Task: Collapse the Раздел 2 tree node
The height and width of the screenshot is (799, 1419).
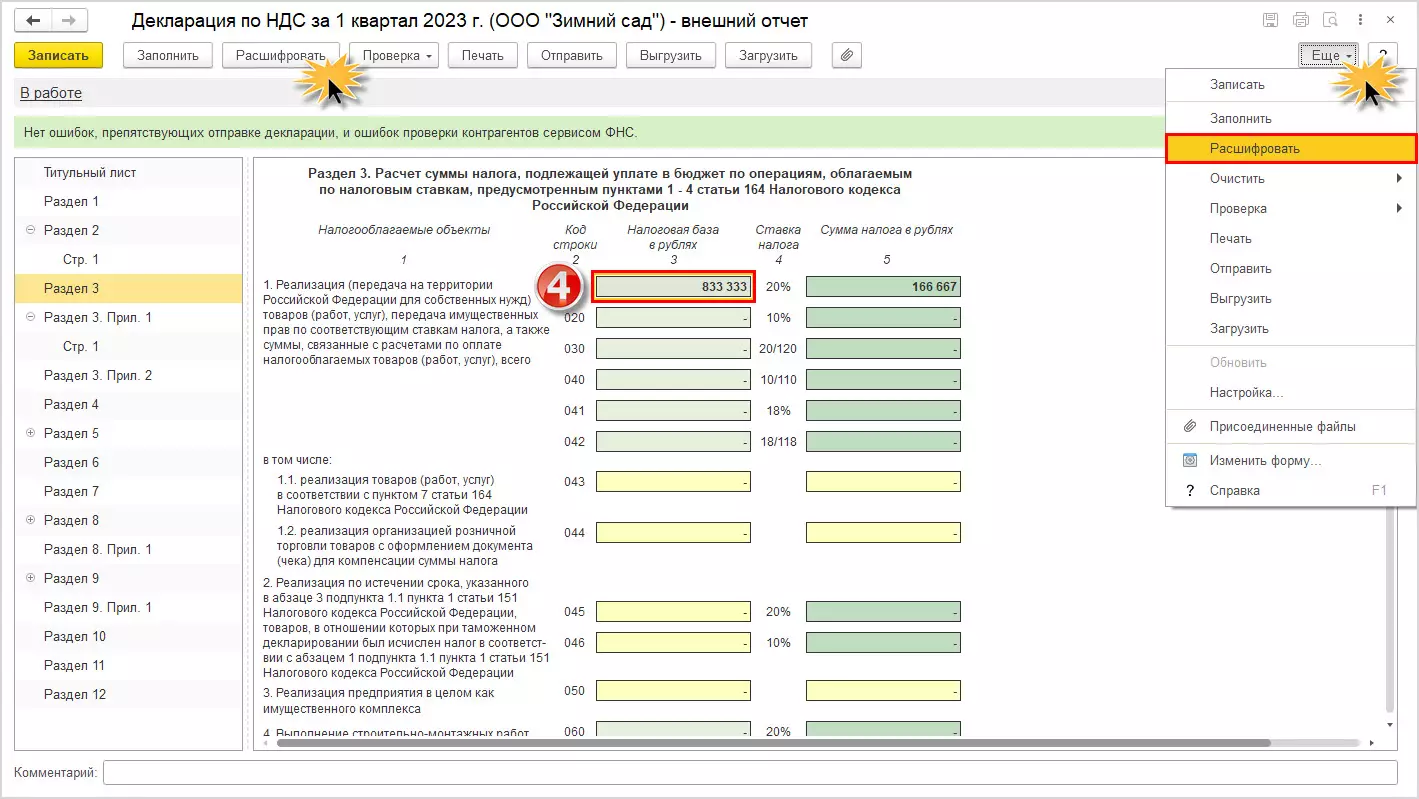Action: 30,230
